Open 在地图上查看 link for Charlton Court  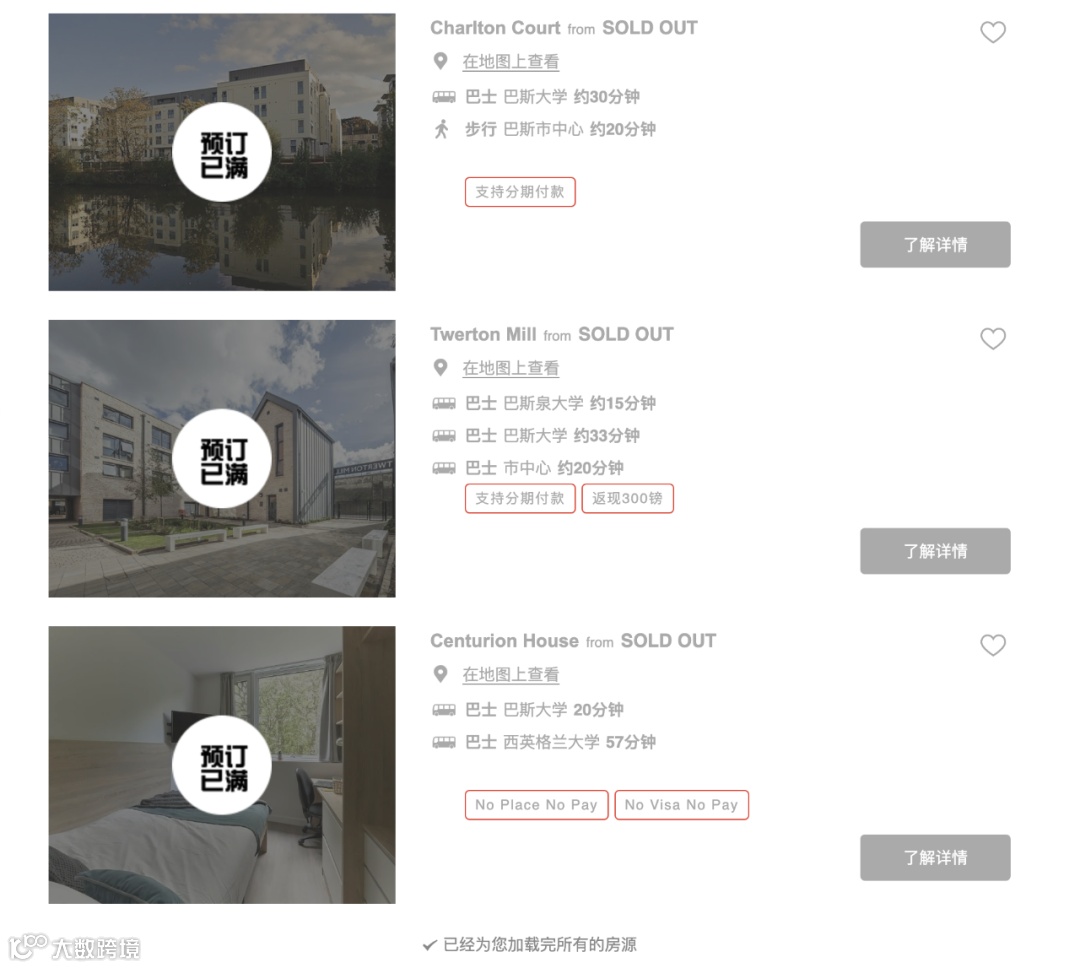(x=510, y=61)
